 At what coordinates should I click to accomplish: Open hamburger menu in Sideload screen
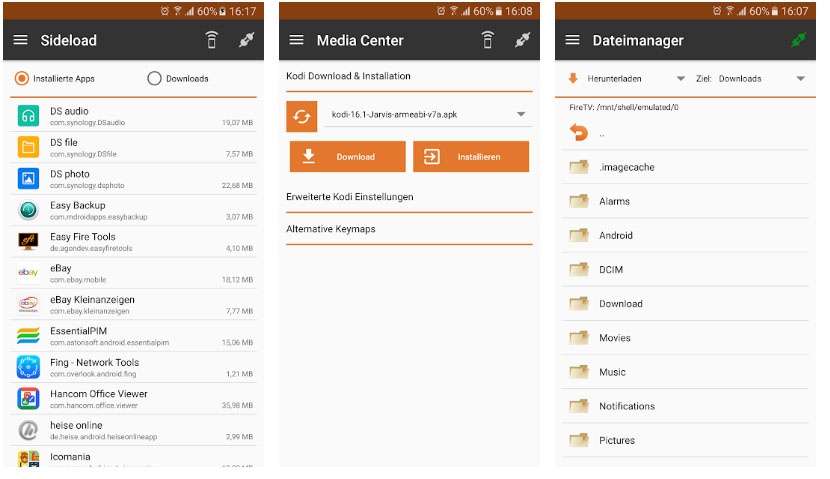click(20, 40)
